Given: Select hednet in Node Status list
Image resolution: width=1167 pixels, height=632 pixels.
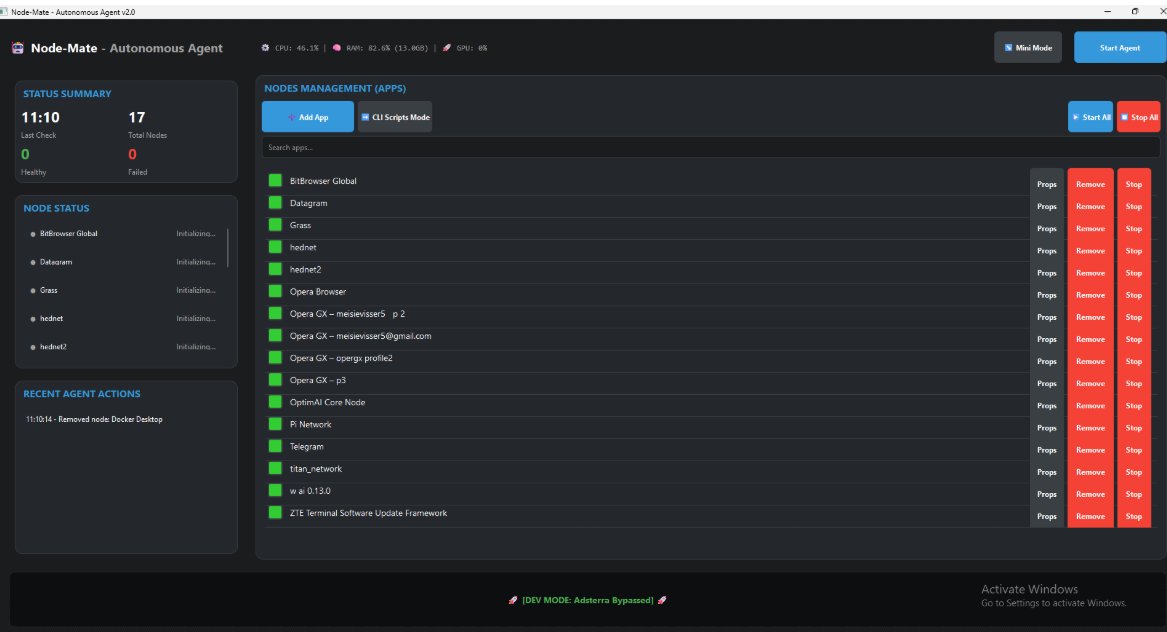Looking at the screenshot, I should (x=124, y=319).
